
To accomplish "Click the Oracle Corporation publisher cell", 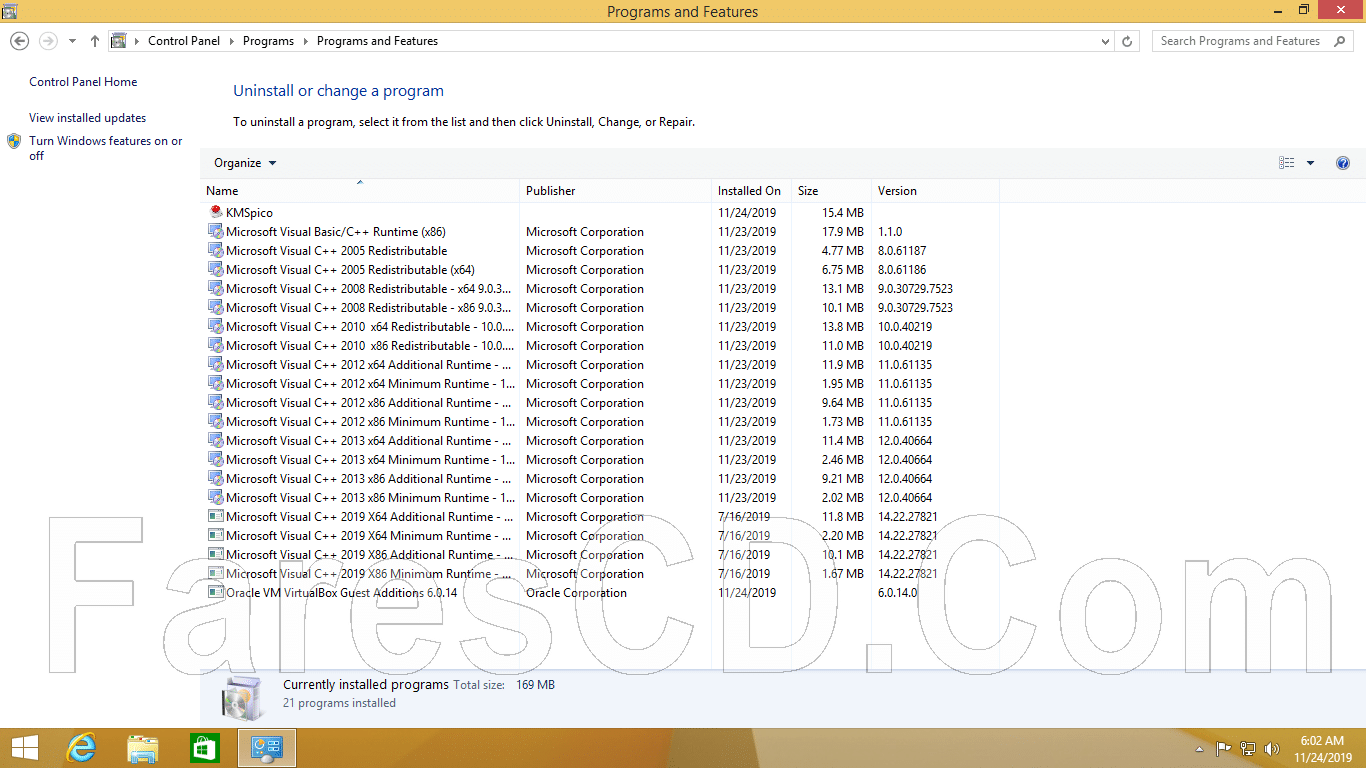I will tap(576, 593).
